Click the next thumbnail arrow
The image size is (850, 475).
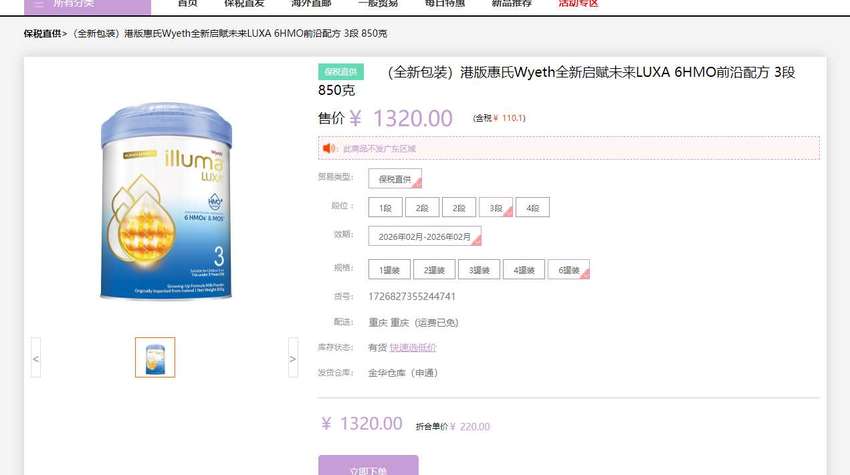(x=293, y=357)
